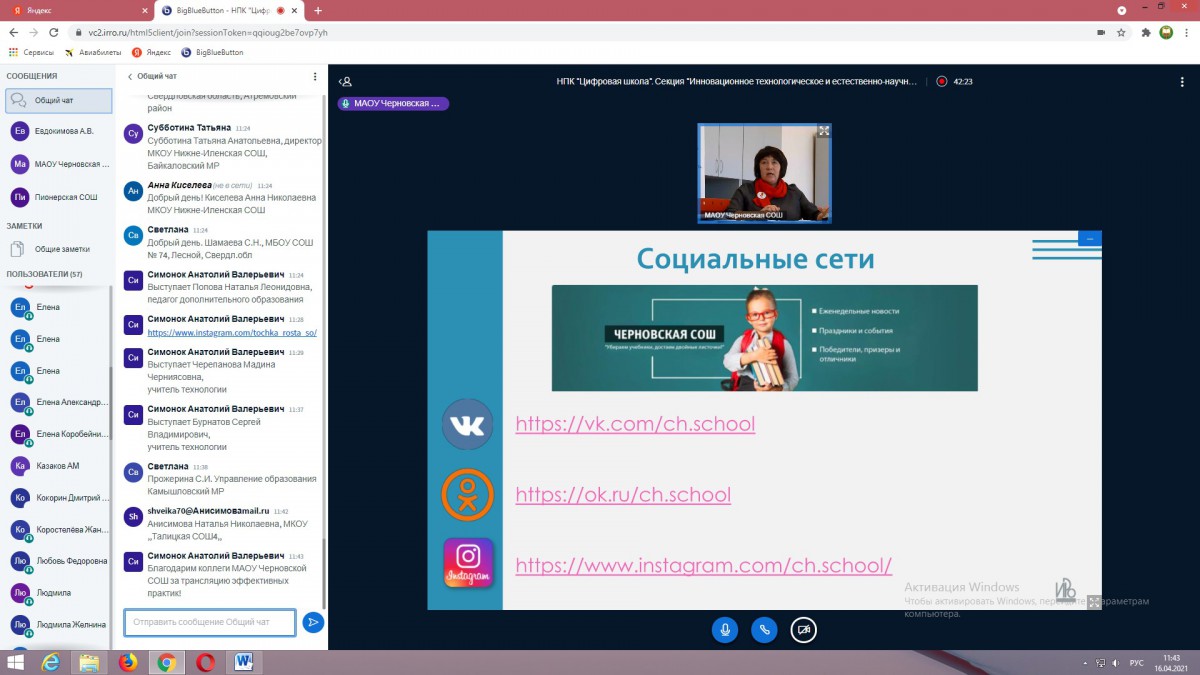Open the Сервисы apps bookmark

pyautogui.click(x=31, y=52)
